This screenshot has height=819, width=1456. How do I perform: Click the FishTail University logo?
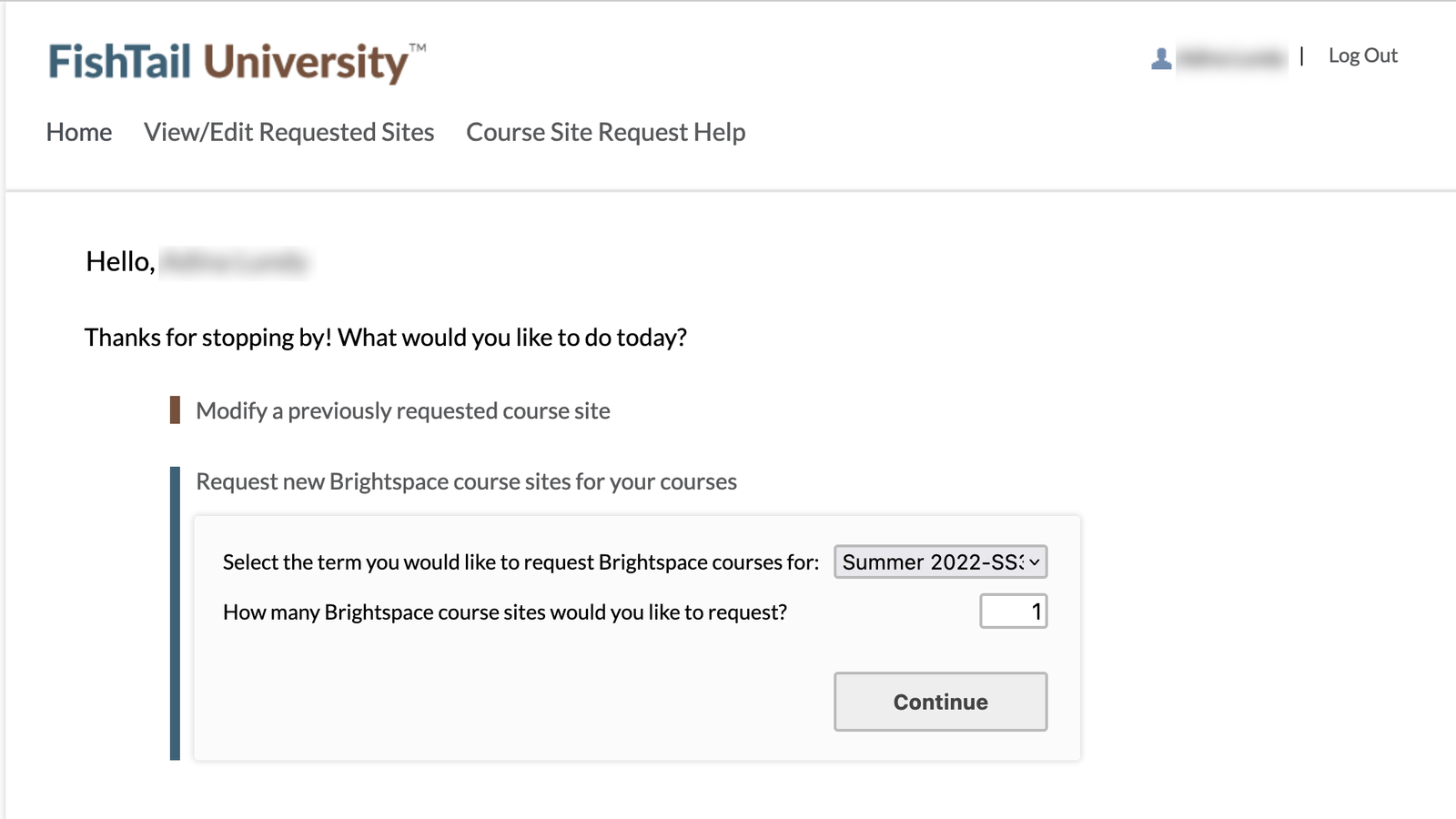(x=237, y=62)
